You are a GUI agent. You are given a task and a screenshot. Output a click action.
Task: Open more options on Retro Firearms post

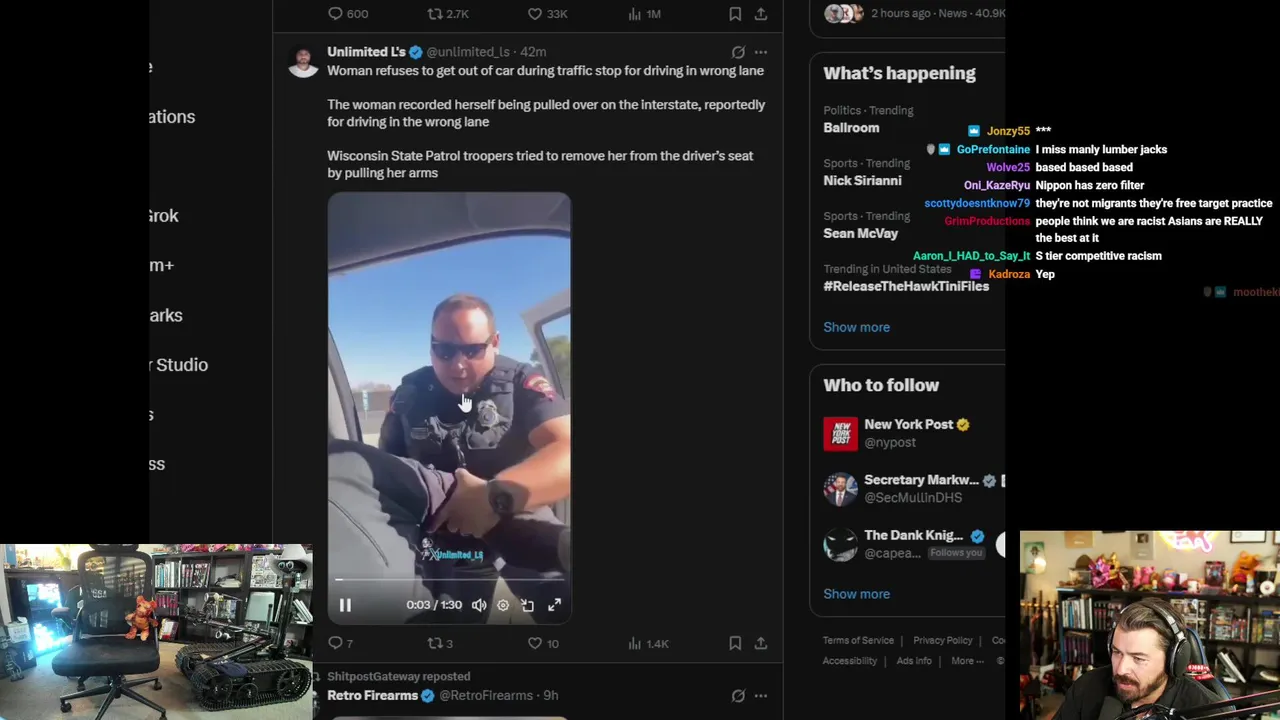click(761, 696)
